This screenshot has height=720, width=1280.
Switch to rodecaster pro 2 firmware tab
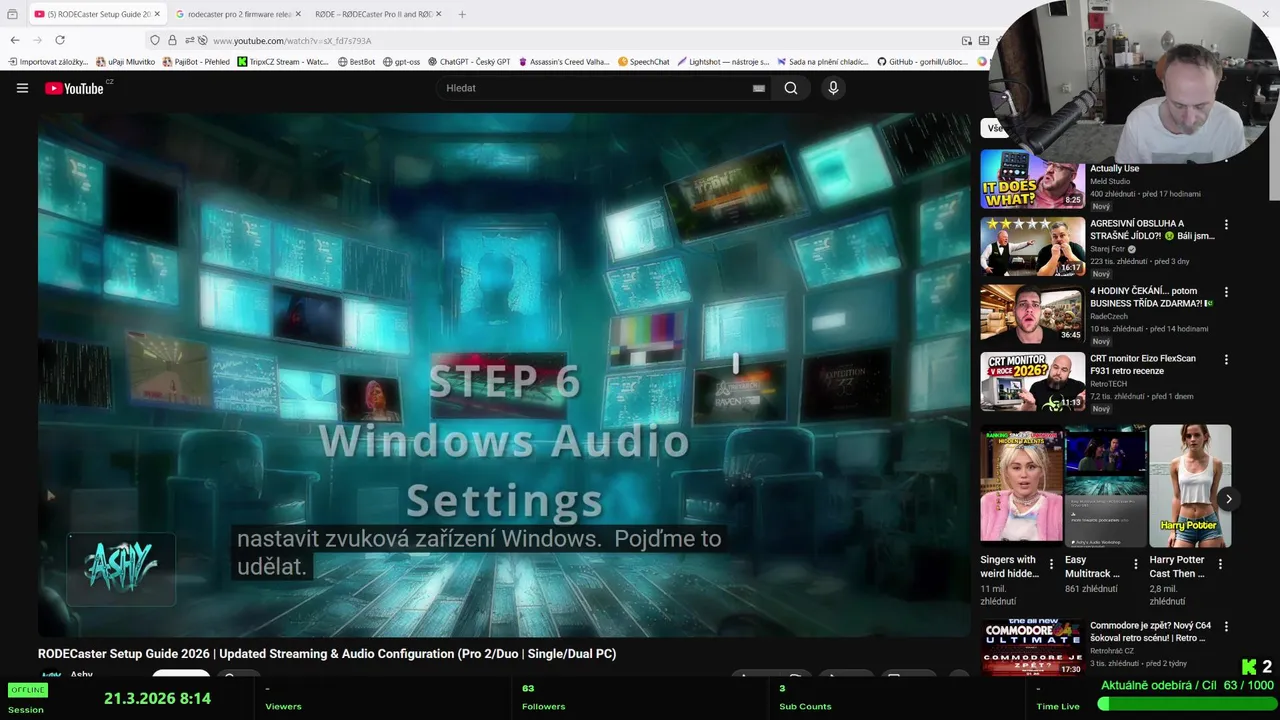click(238, 14)
